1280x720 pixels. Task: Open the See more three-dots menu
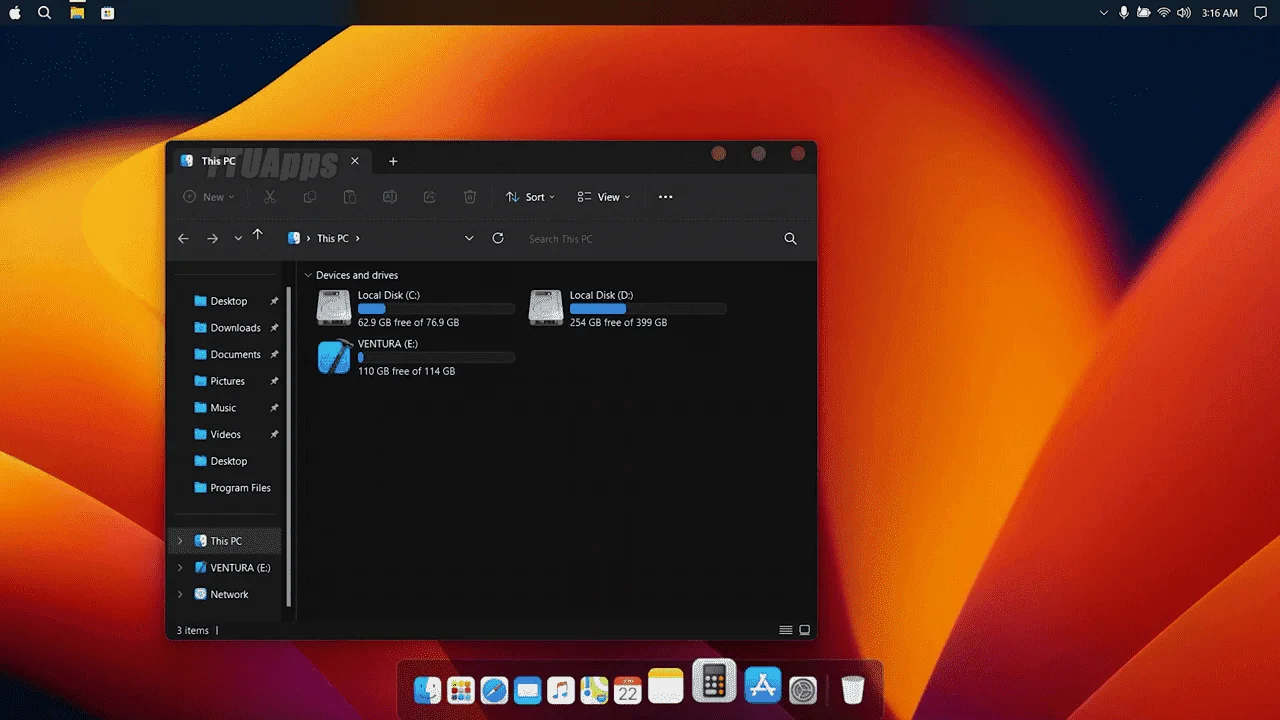(666, 197)
